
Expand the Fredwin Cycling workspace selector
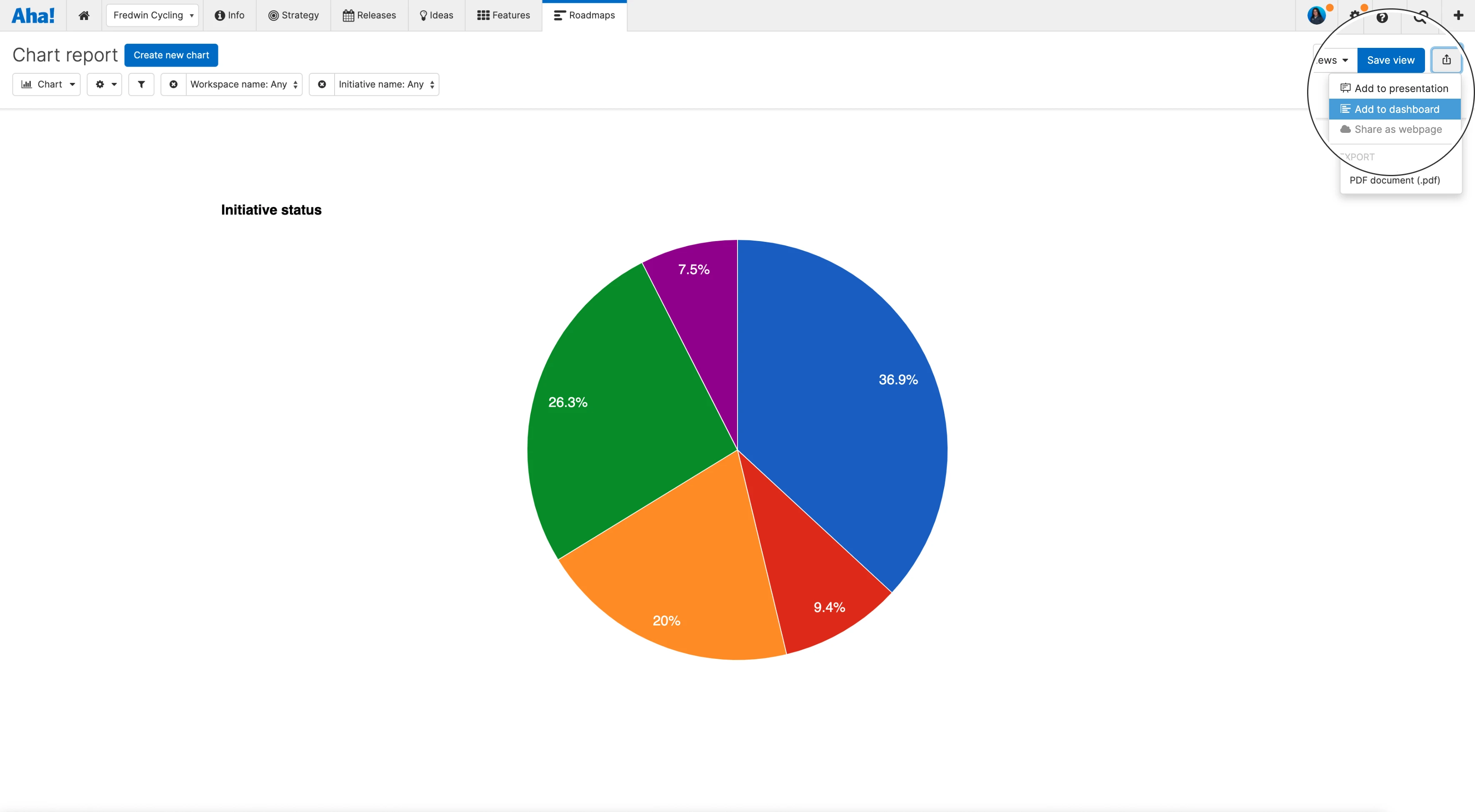pos(152,15)
